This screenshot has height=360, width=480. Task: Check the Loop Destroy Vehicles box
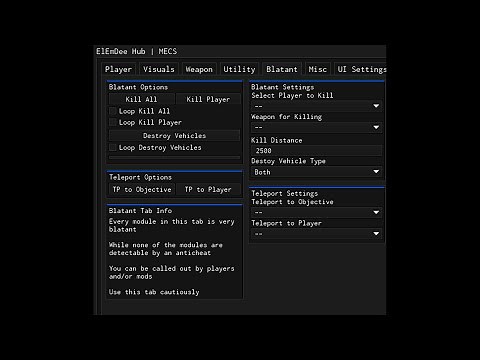(x=113, y=147)
